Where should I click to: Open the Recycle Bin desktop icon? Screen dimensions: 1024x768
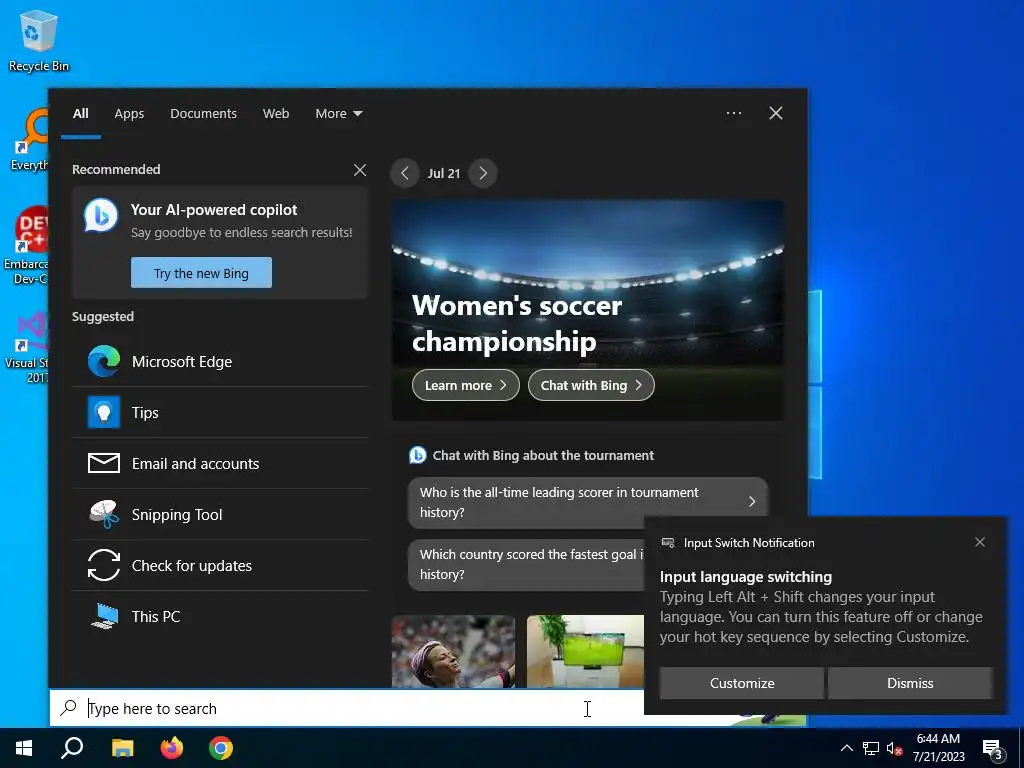pyautogui.click(x=39, y=40)
